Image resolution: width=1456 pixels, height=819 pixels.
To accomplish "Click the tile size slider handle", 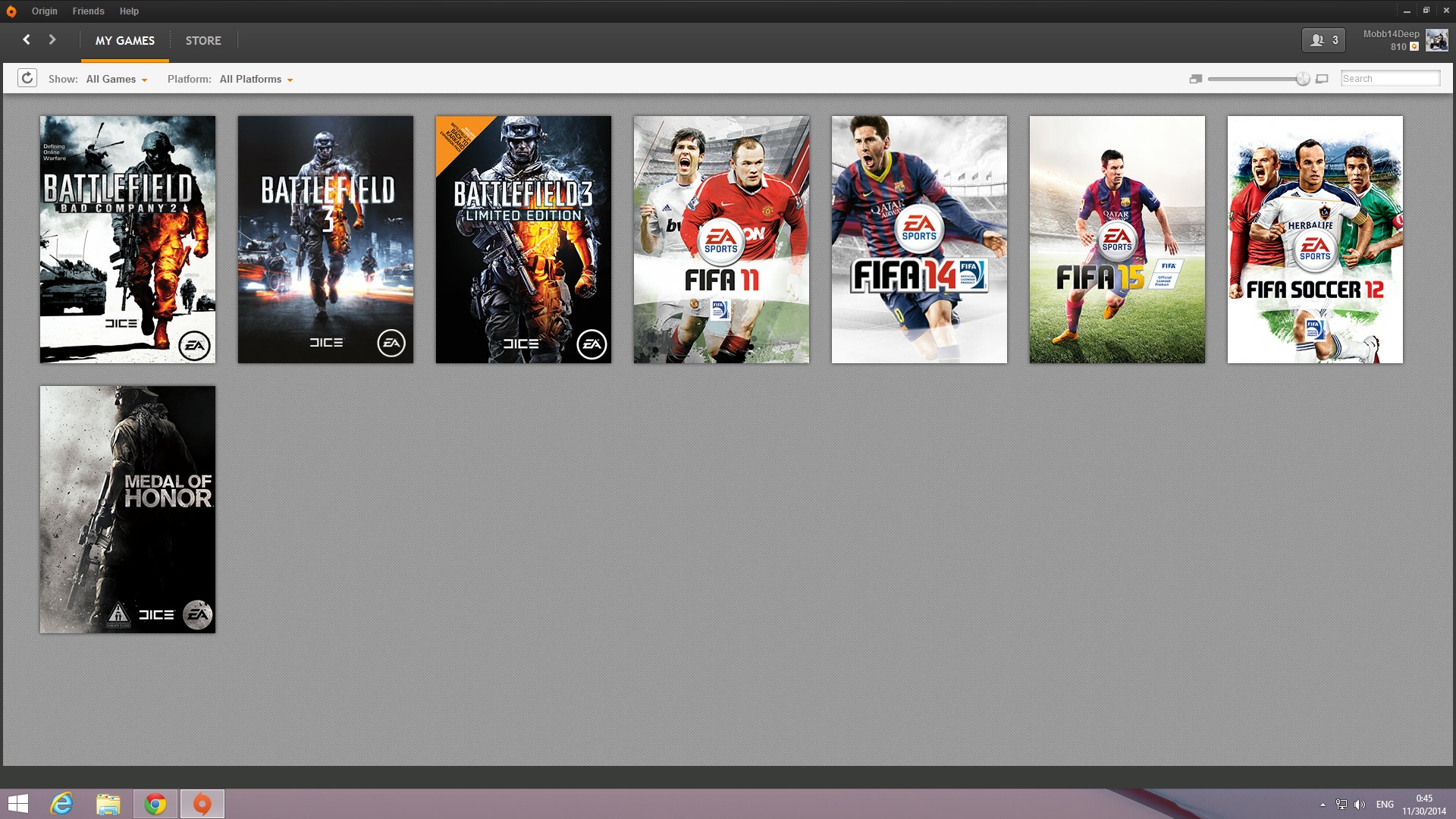I will 1303,79.
